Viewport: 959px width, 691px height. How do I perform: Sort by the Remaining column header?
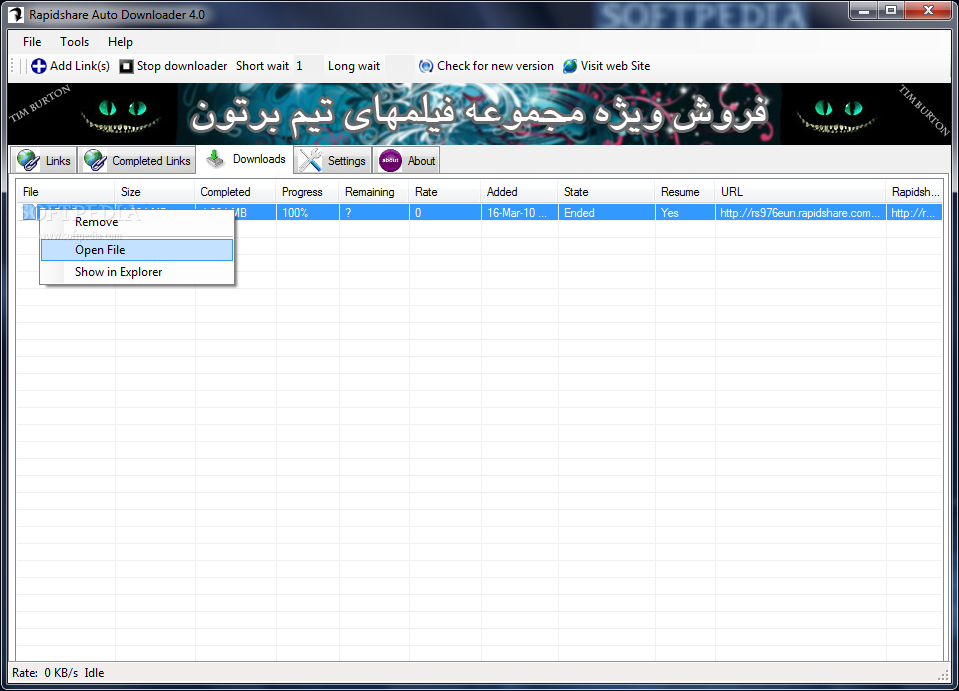374,192
